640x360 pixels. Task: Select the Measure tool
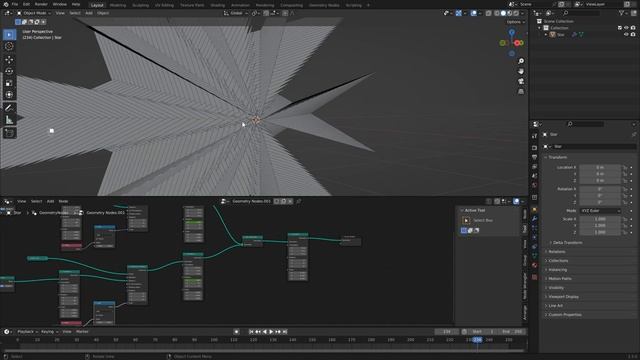(x=9, y=120)
